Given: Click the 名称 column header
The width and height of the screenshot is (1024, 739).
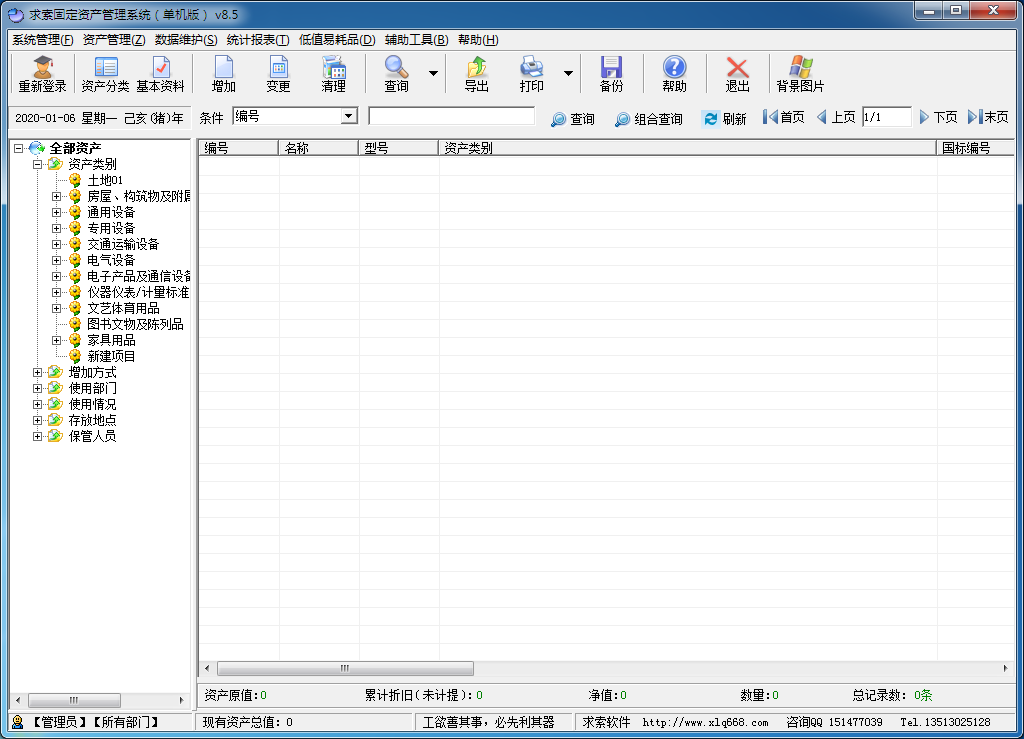Looking at the screenshot, I should (x=319, y=148).
